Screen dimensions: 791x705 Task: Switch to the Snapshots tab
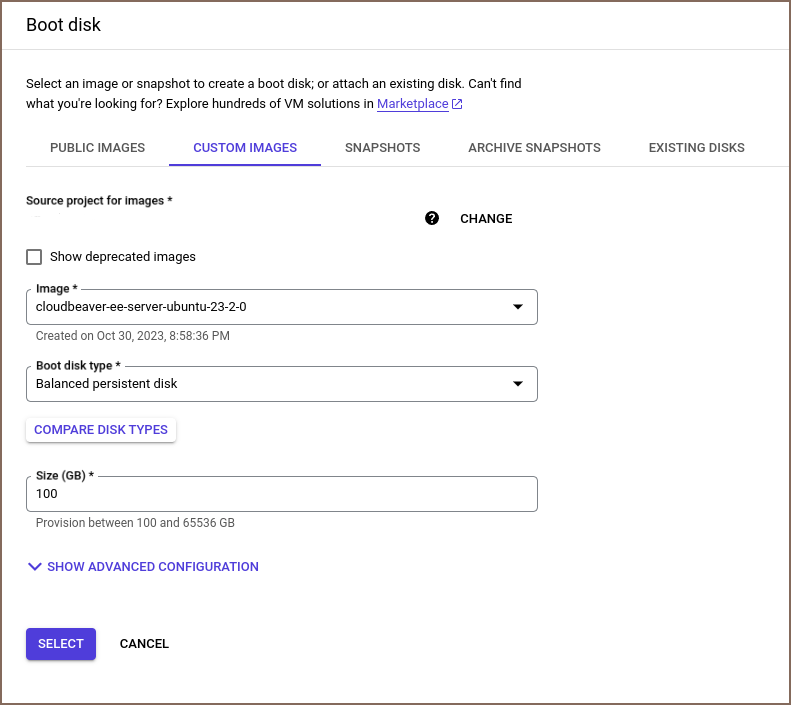click(382, 148)
